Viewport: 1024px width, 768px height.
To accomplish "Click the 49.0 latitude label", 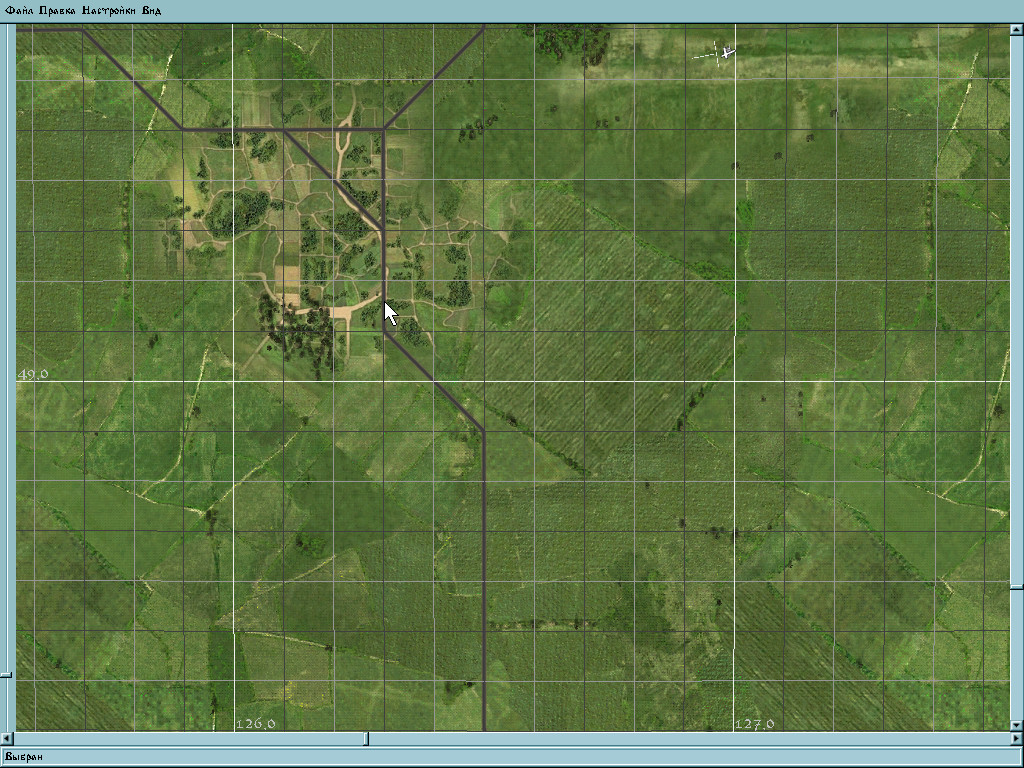I will (x=33, y=374).
